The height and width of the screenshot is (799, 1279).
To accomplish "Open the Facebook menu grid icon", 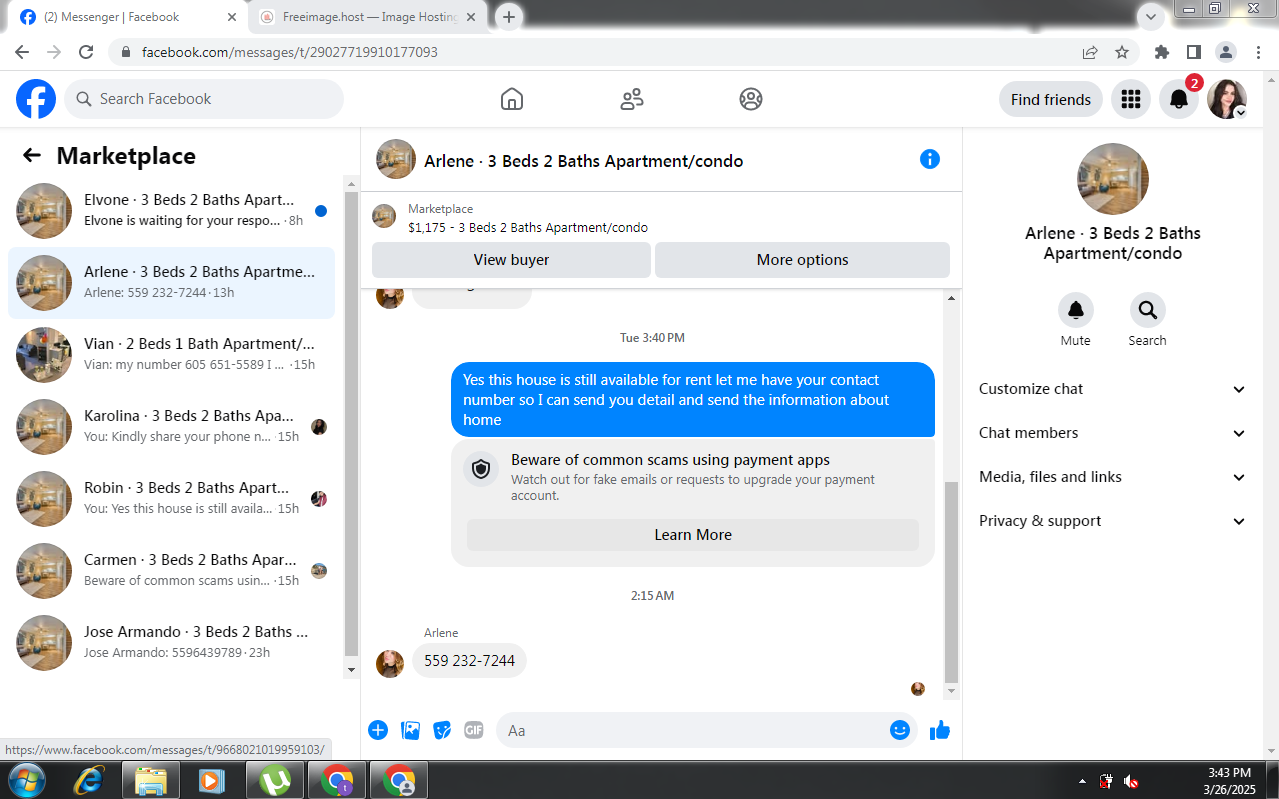I will (1131, 99).
